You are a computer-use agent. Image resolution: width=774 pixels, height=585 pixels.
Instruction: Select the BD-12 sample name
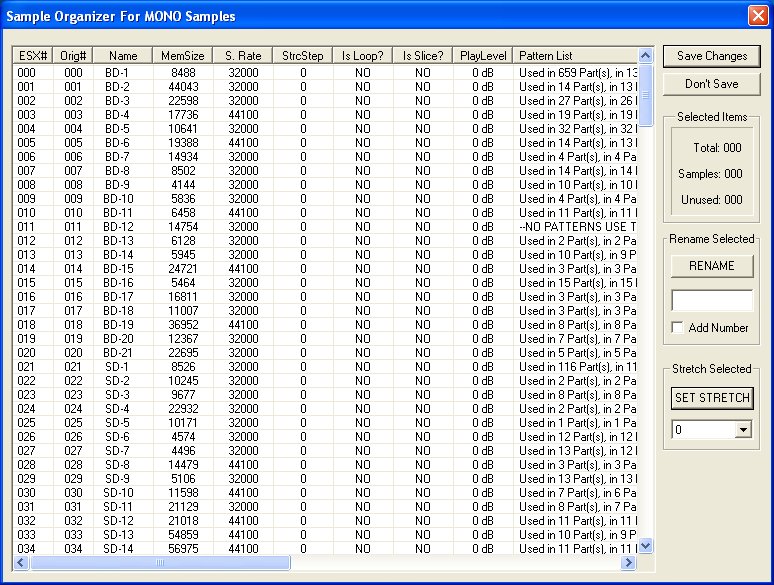tap(118, 227)
